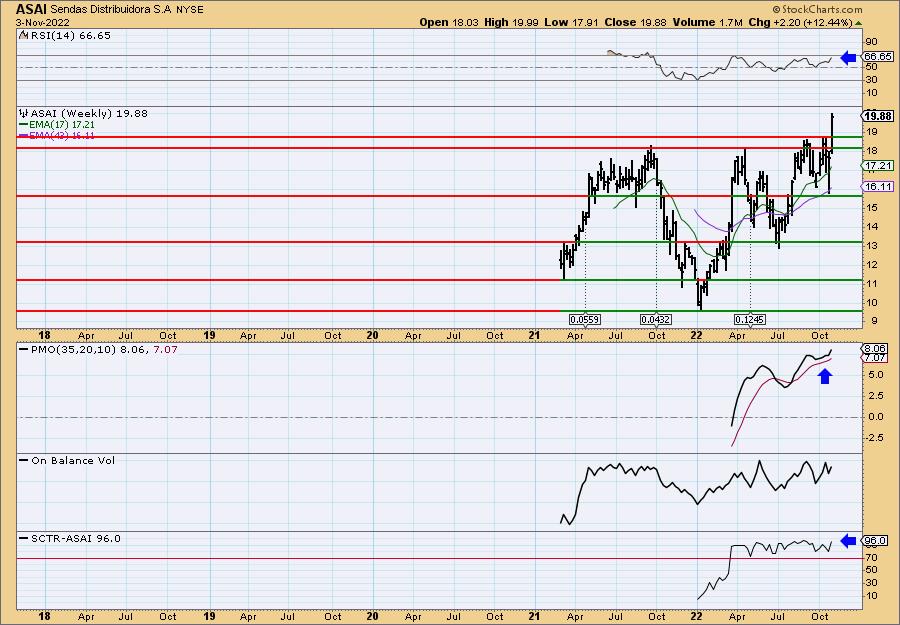Click the ASAI ticker symbol in header
This screenshot has height=625, width=900.
coord(30,9)
